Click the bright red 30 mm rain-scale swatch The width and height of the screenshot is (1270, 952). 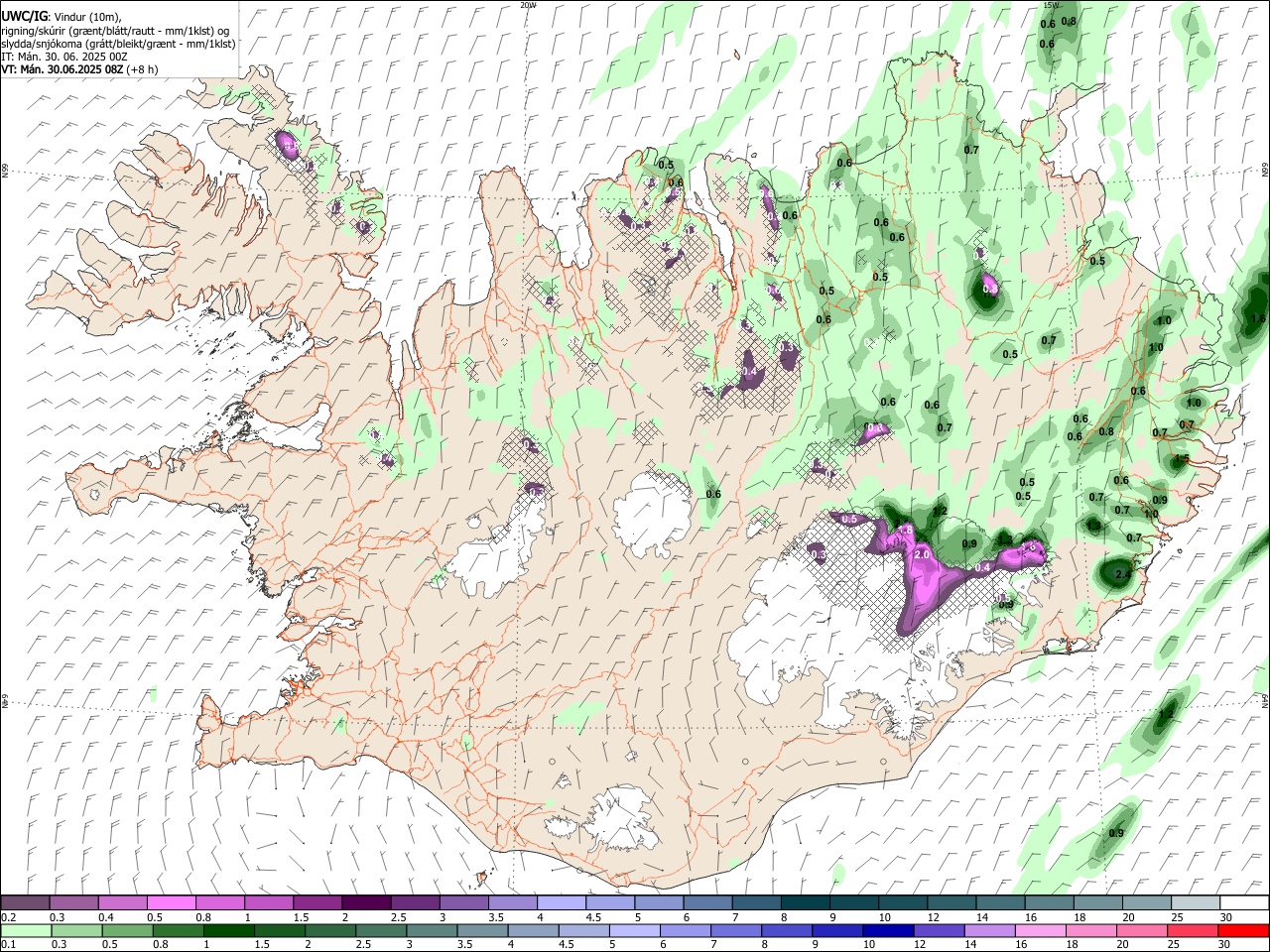(x=1244, y=930)
